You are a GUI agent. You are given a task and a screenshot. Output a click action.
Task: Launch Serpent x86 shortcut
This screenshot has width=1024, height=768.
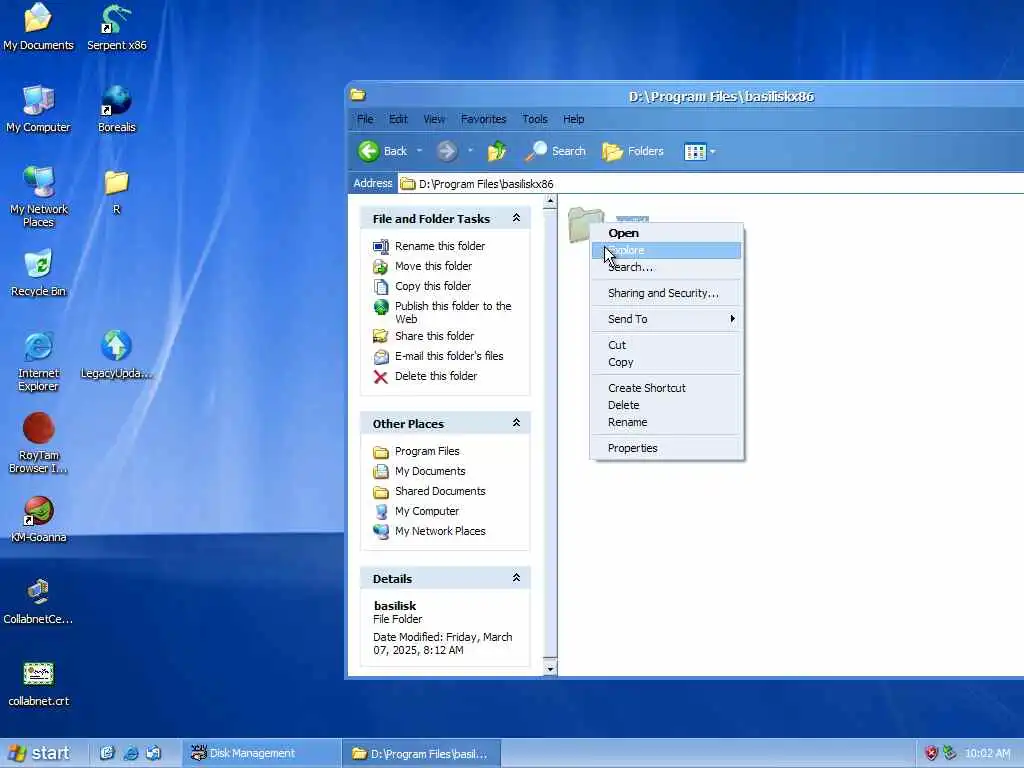[116, 27]
